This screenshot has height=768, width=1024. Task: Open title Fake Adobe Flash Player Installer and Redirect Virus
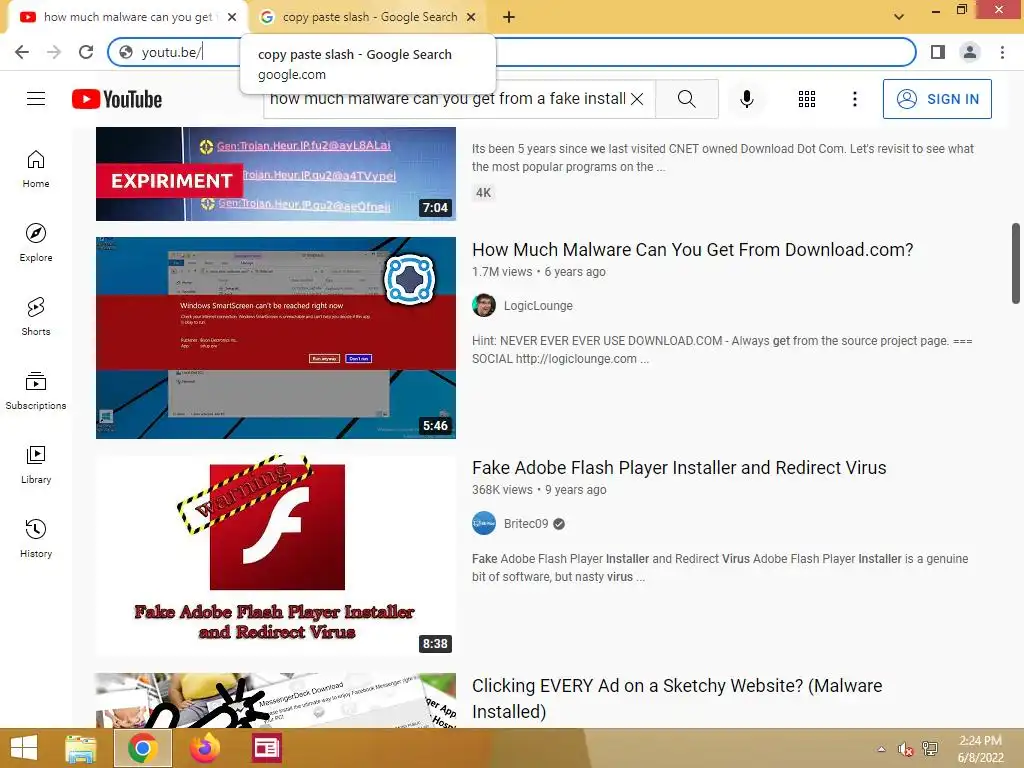(x=679, y=468)
